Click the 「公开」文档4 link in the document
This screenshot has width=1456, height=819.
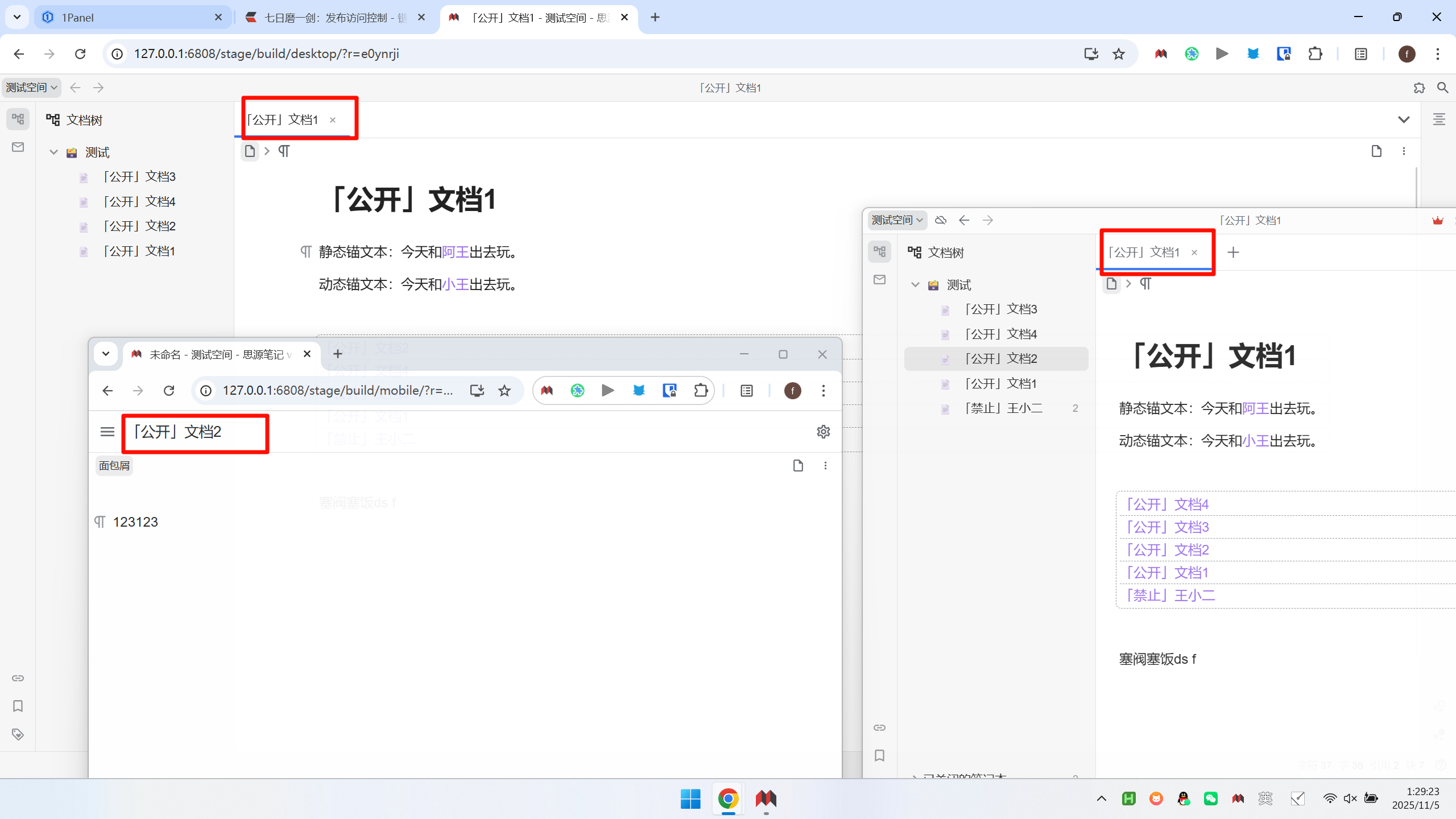(1167, 503)
